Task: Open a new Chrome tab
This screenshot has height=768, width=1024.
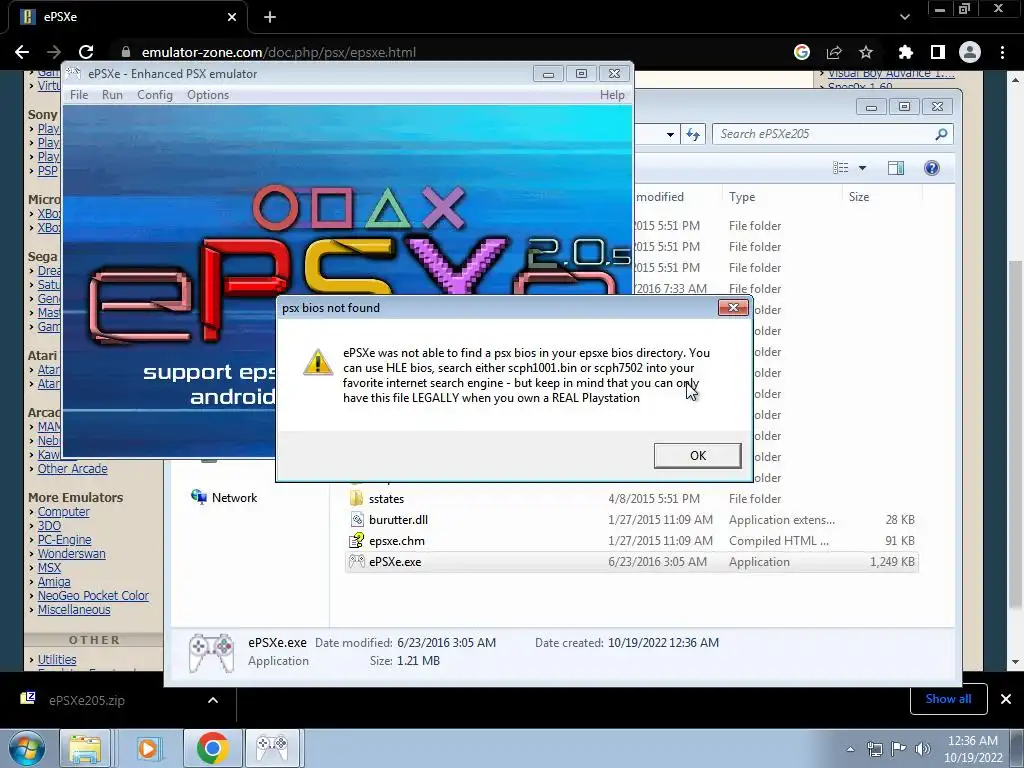Action: 270,17
